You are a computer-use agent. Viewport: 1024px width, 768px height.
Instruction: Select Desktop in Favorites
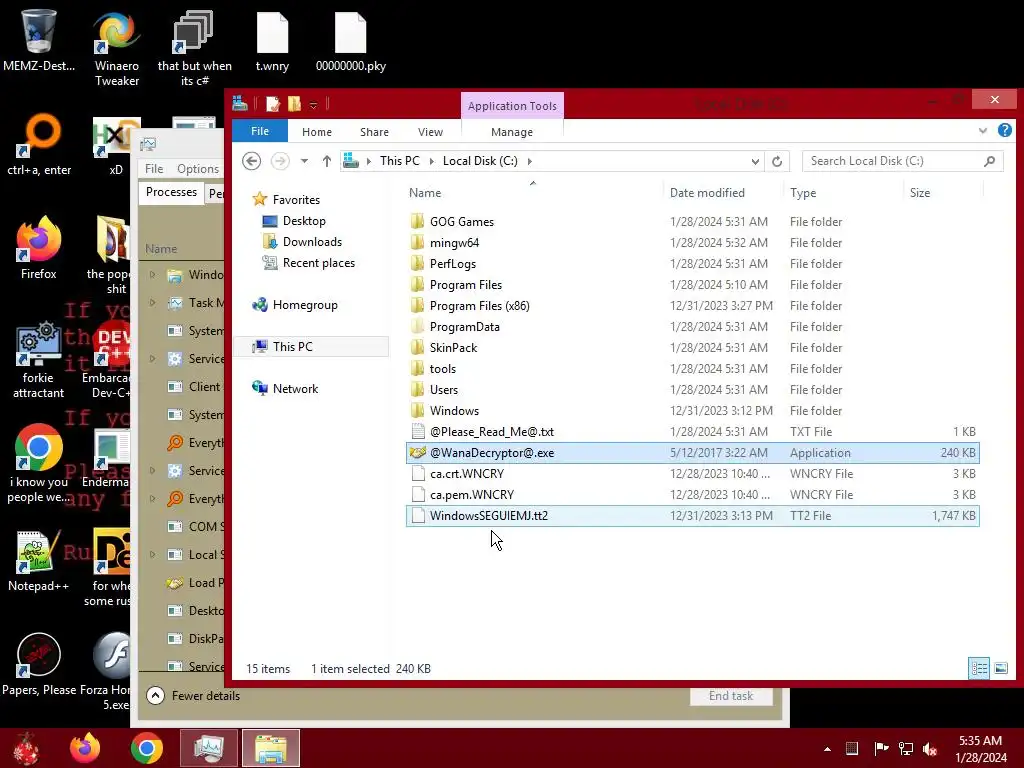294,221
